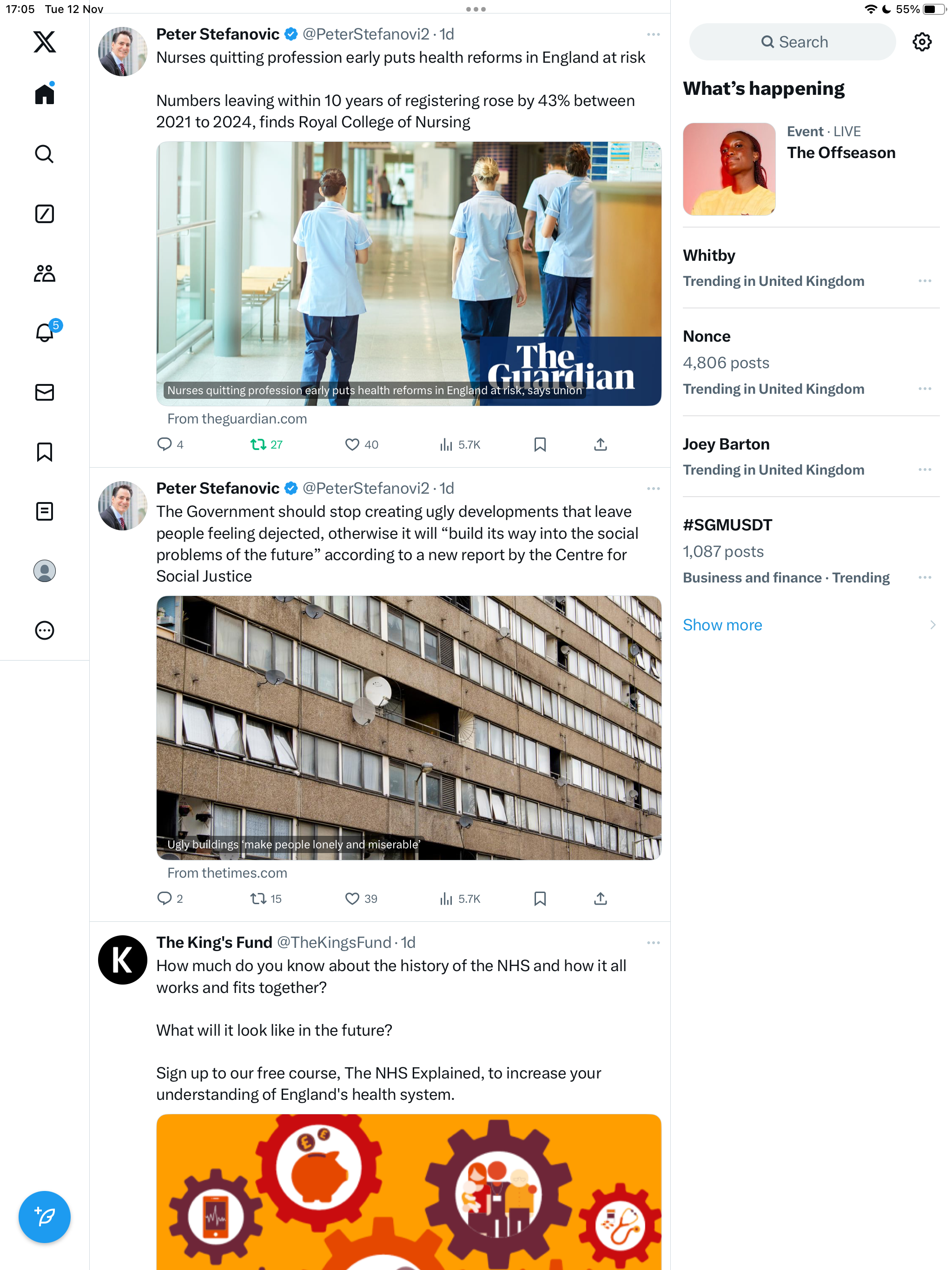Share the Guardian nurses post
The image size is (952, 1270).
point(600,444)
